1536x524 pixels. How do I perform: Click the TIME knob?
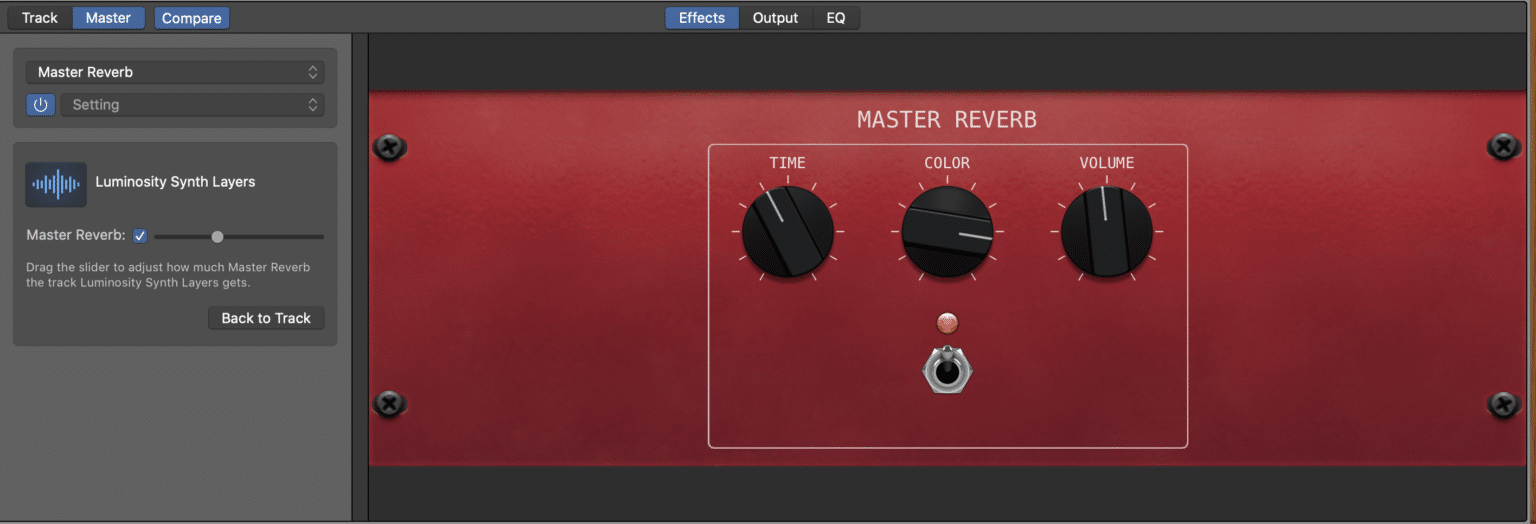(787, 231)
